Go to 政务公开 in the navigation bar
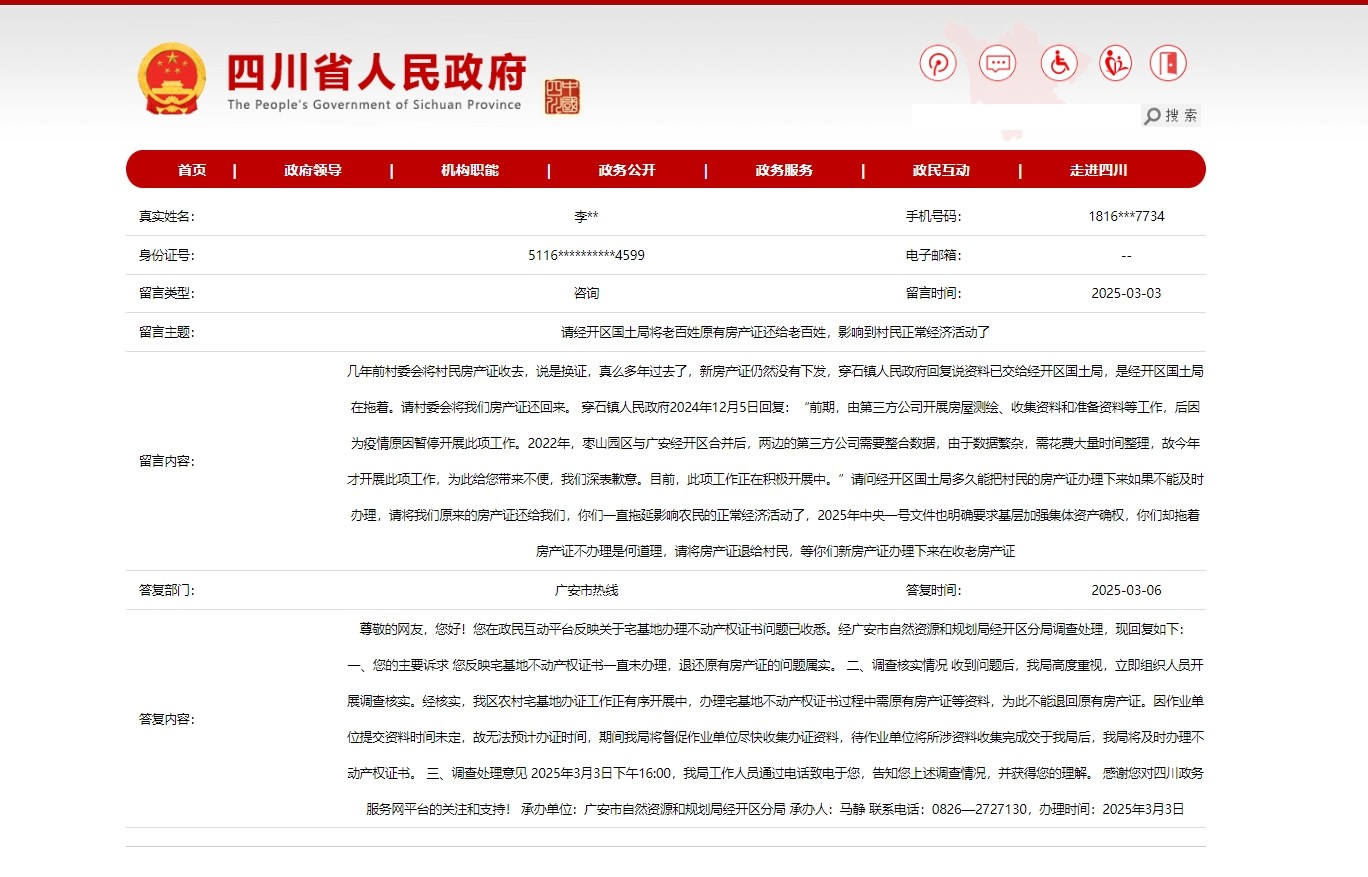The width and height of the screenshot is (1368, 877). (627, 170)
